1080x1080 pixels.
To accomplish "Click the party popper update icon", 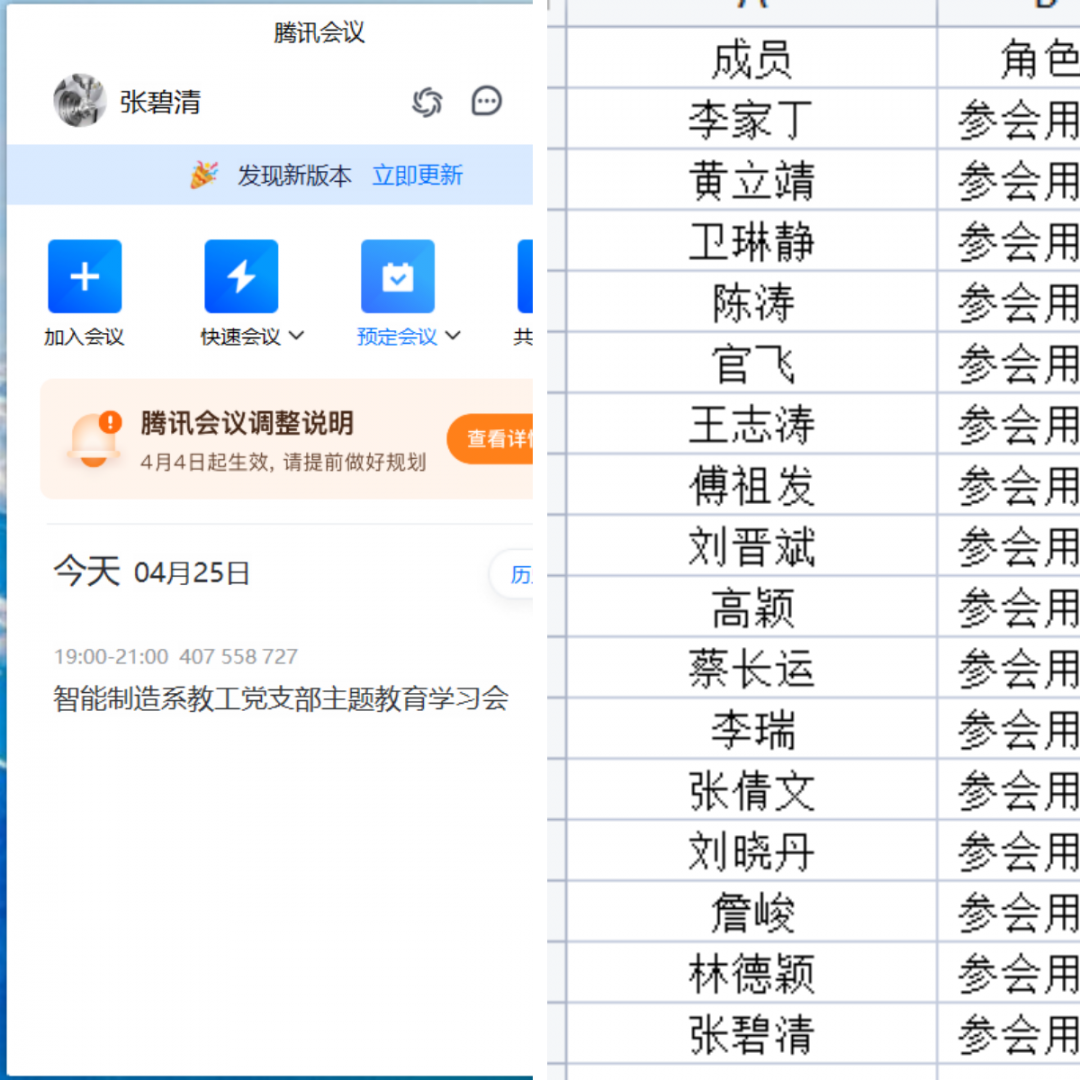I will [x=204, y=175].
